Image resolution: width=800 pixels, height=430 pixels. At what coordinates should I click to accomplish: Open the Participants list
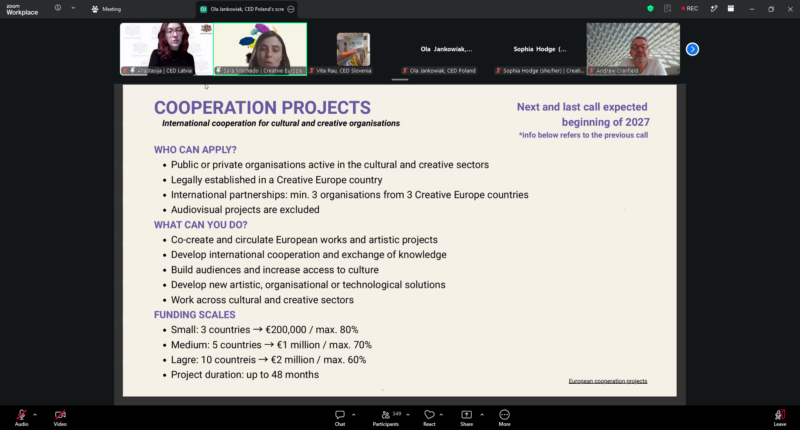386,417
